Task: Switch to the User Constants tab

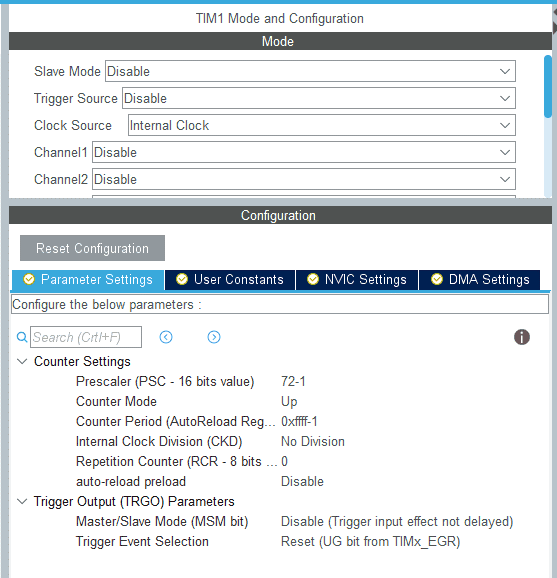Action: pyautogui.click(x=230, y=280)
